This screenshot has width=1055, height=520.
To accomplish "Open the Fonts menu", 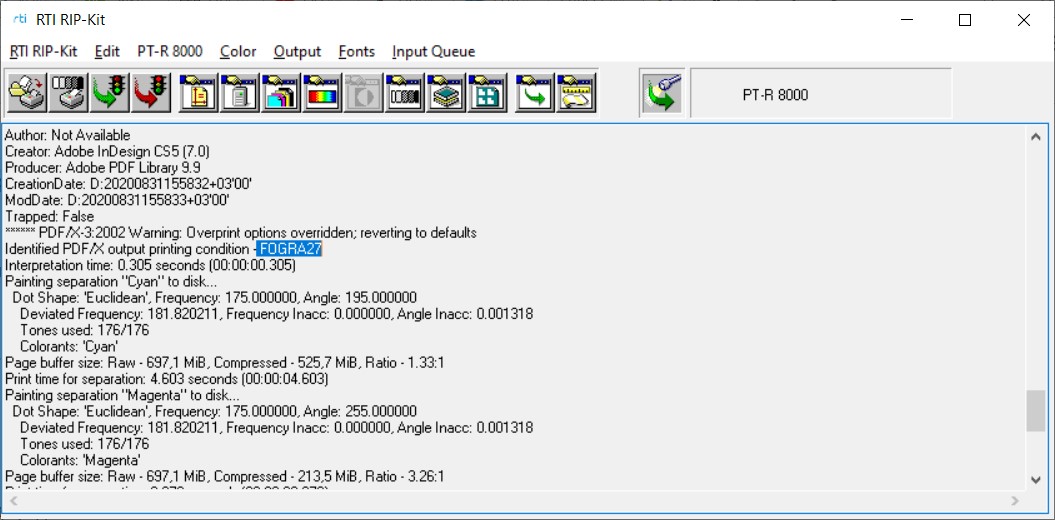I will click(357, 52).
